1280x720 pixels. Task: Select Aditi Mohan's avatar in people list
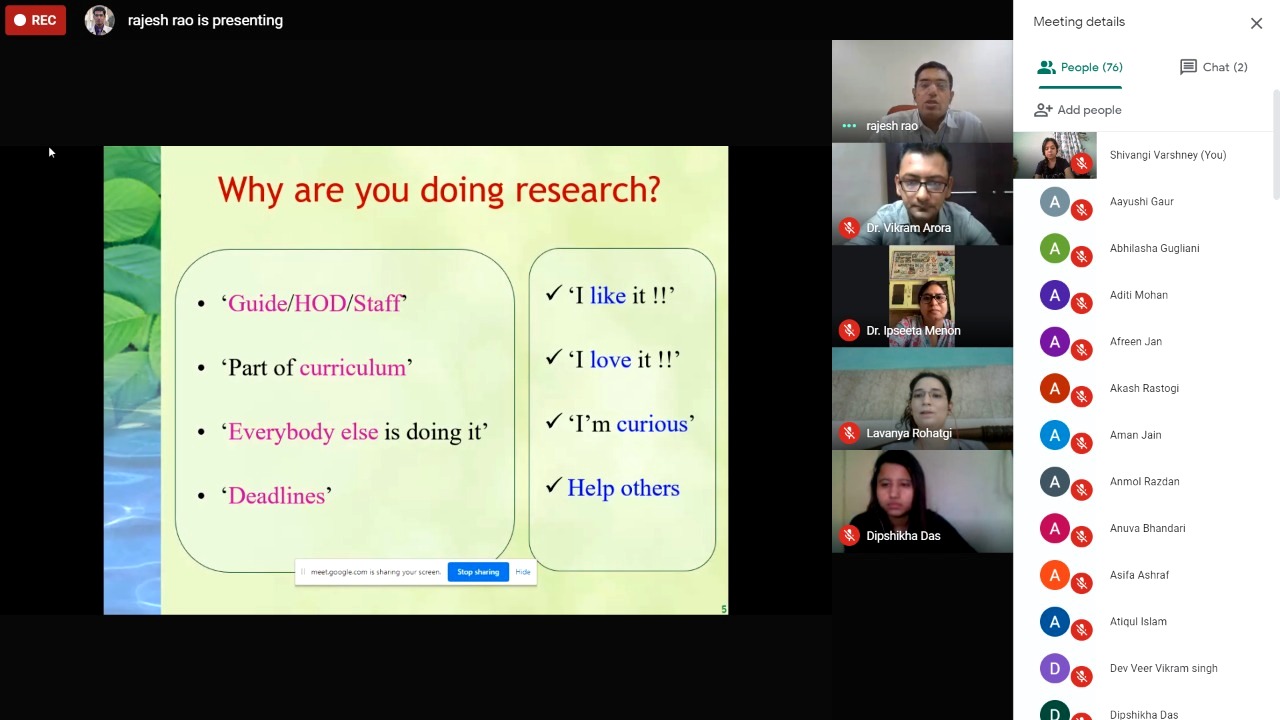(1054, 295)
